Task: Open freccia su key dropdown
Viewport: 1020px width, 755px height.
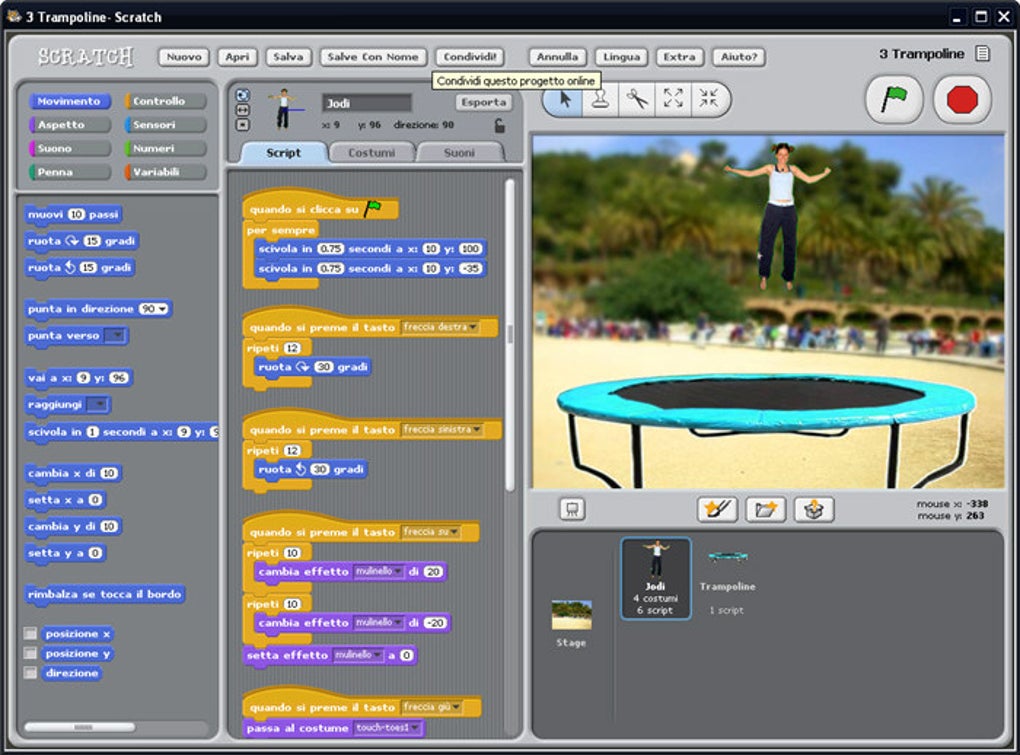Action: pos(453,532)
